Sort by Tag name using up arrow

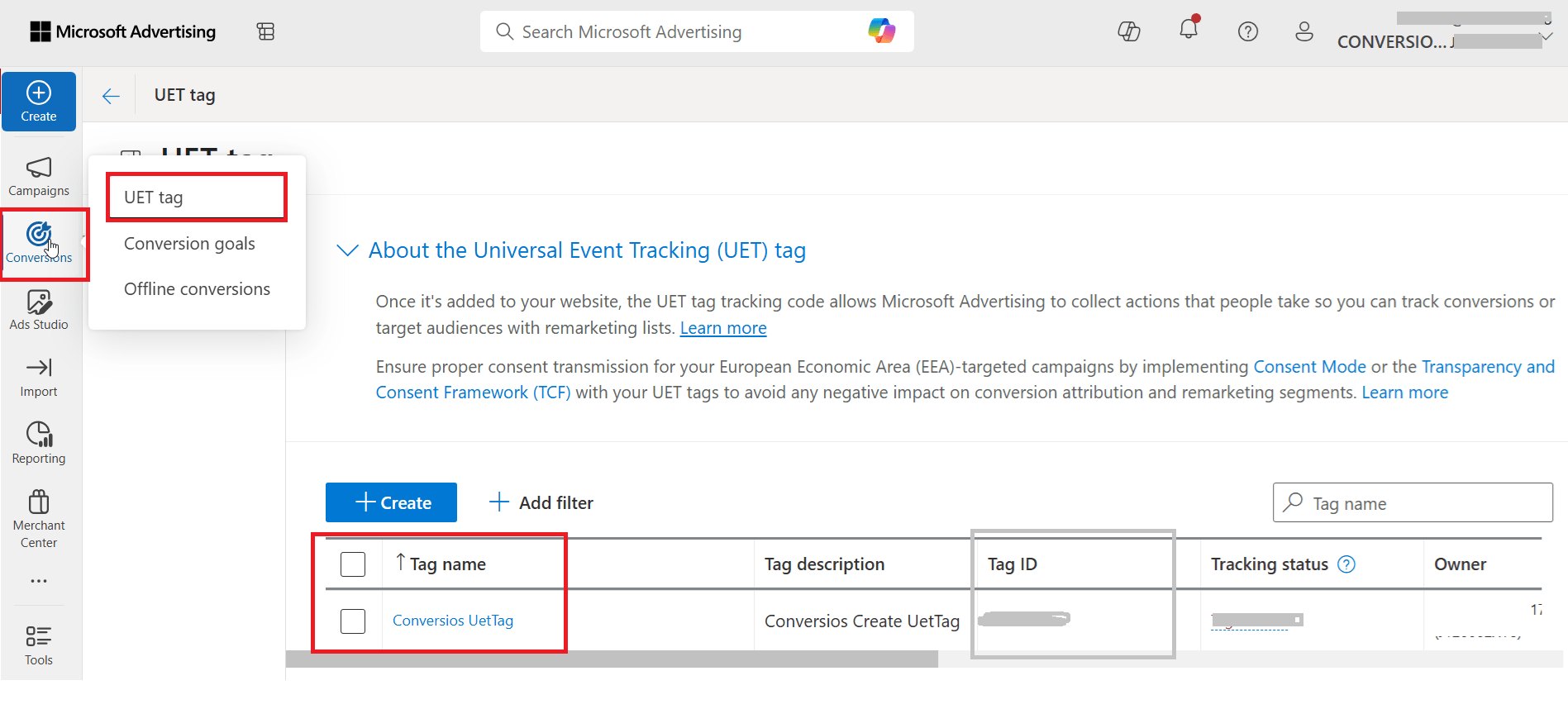[401, 563]
